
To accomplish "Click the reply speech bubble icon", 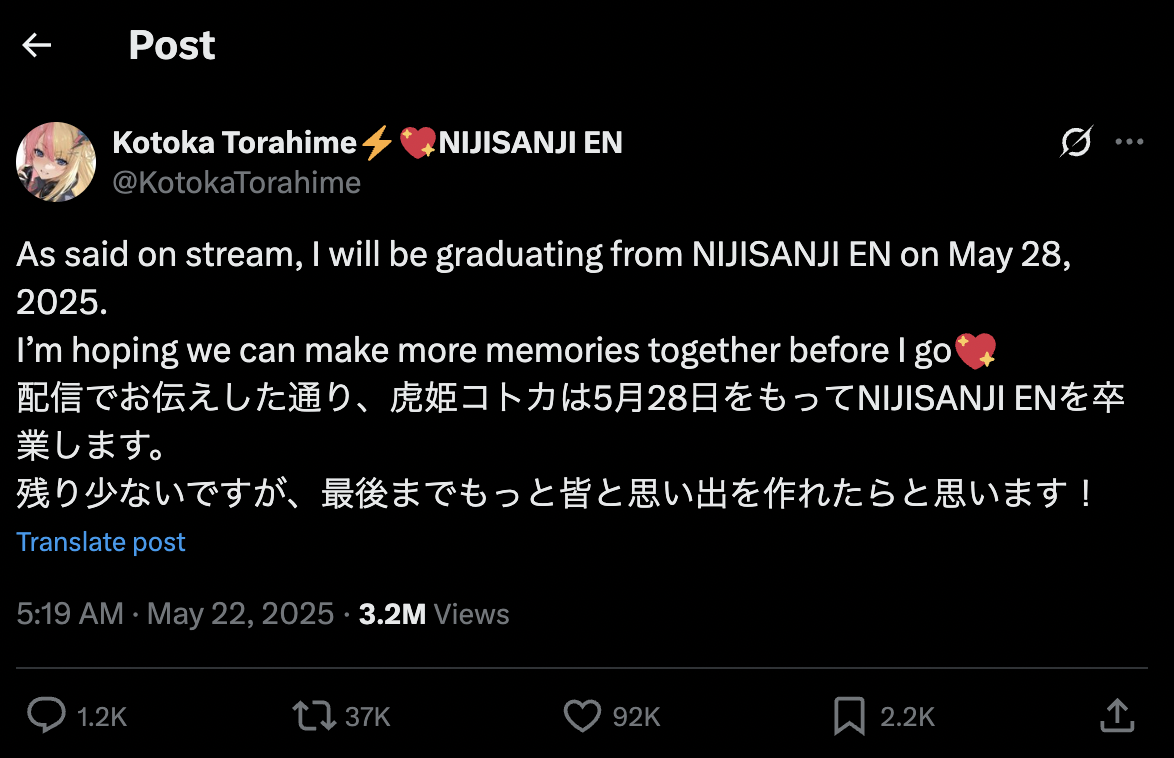I will coord(46,715).
